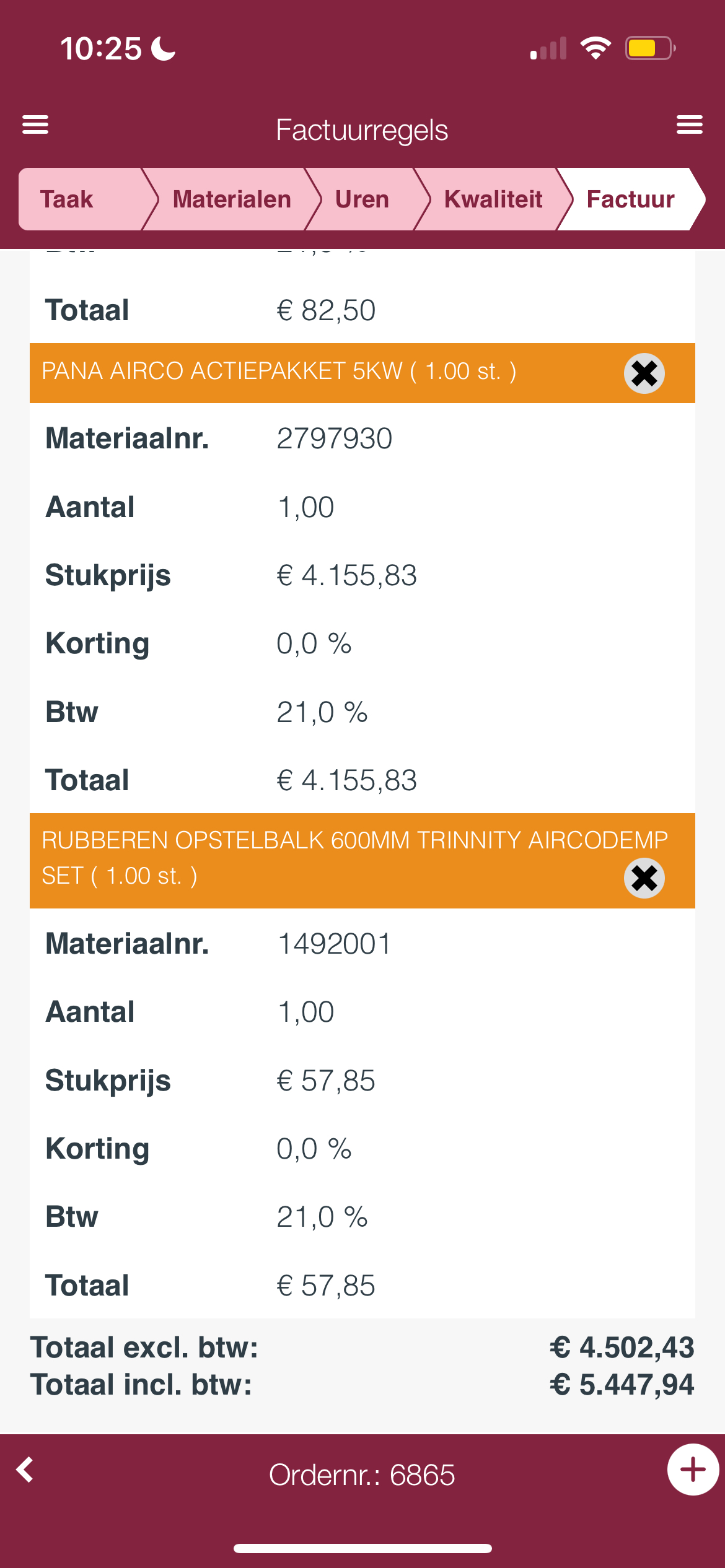Tap the PANA AIRCO ACTIEPAKKET 5KW header
The height and width of the screenshot is (1568, 725).
pos(279,371)
